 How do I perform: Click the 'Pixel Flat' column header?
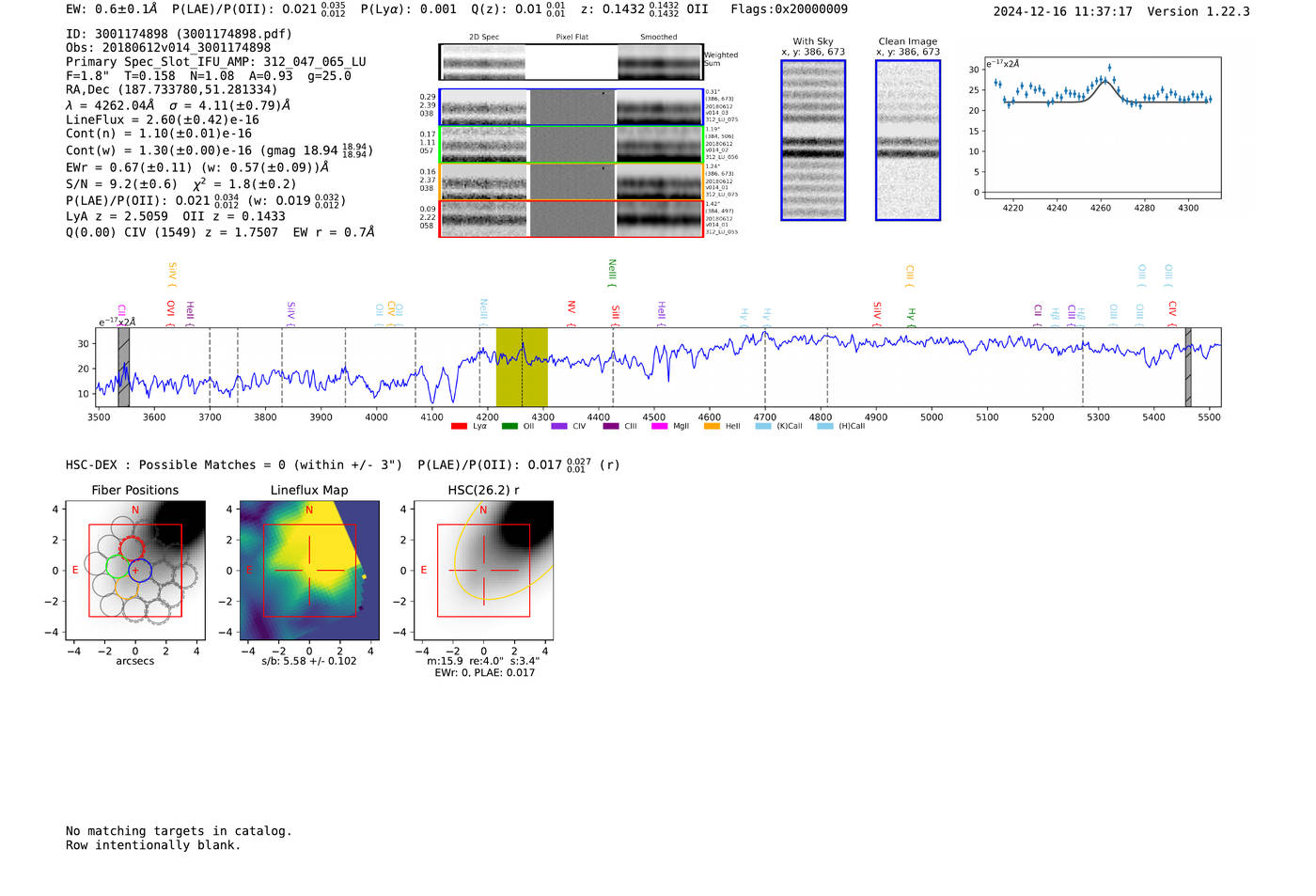572,38
